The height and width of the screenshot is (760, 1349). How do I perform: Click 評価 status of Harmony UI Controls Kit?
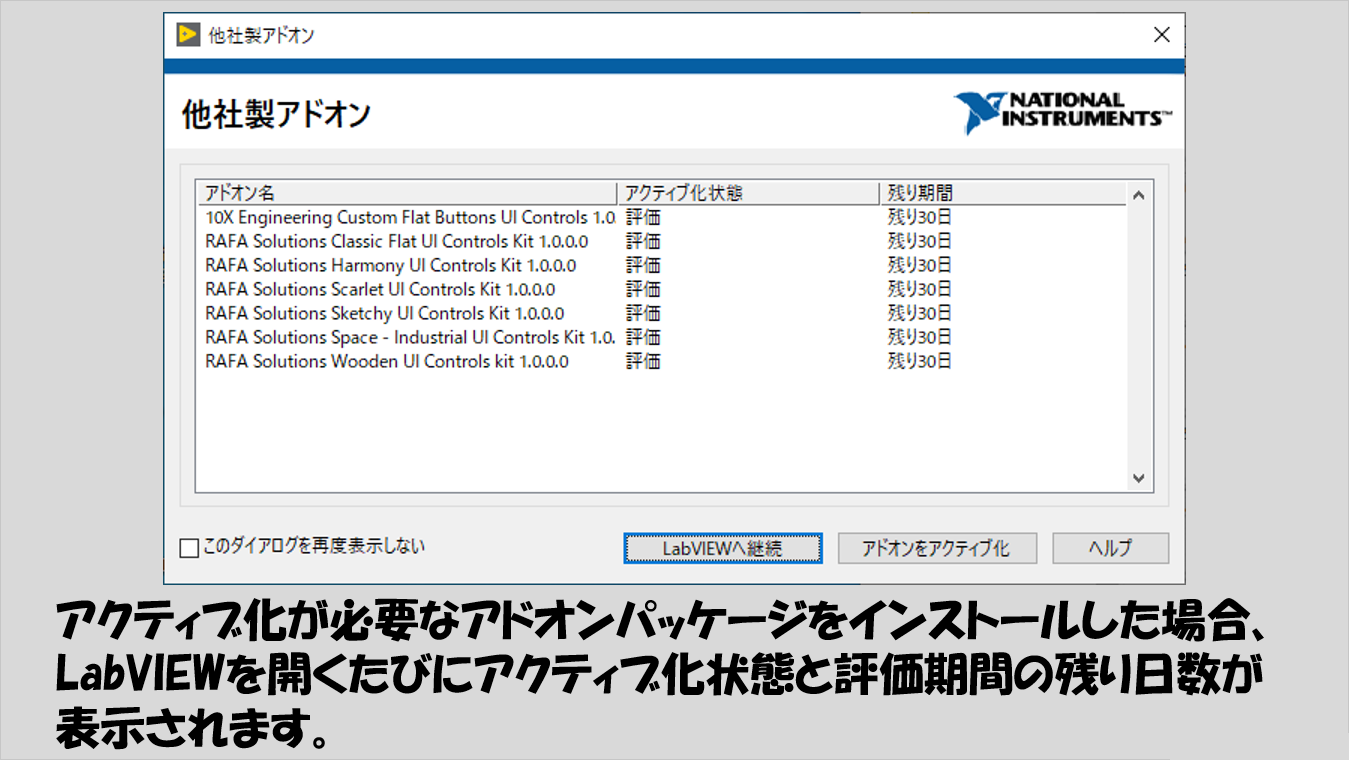point(643,265)
